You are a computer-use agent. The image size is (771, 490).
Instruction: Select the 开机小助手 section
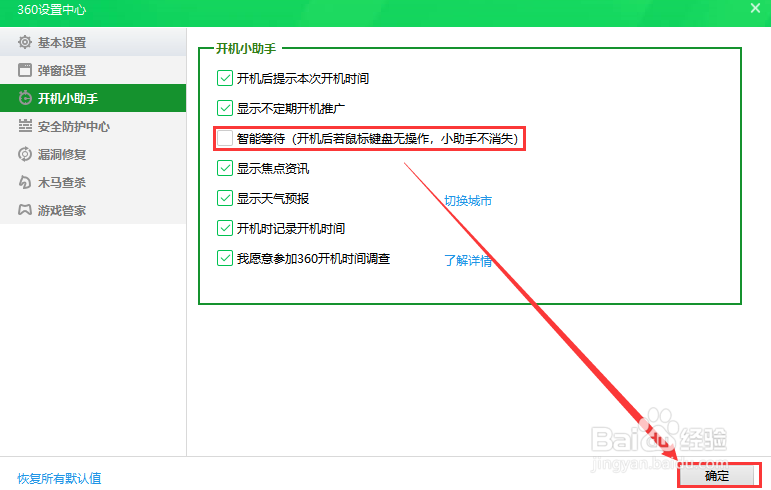[x=93, y=98]
